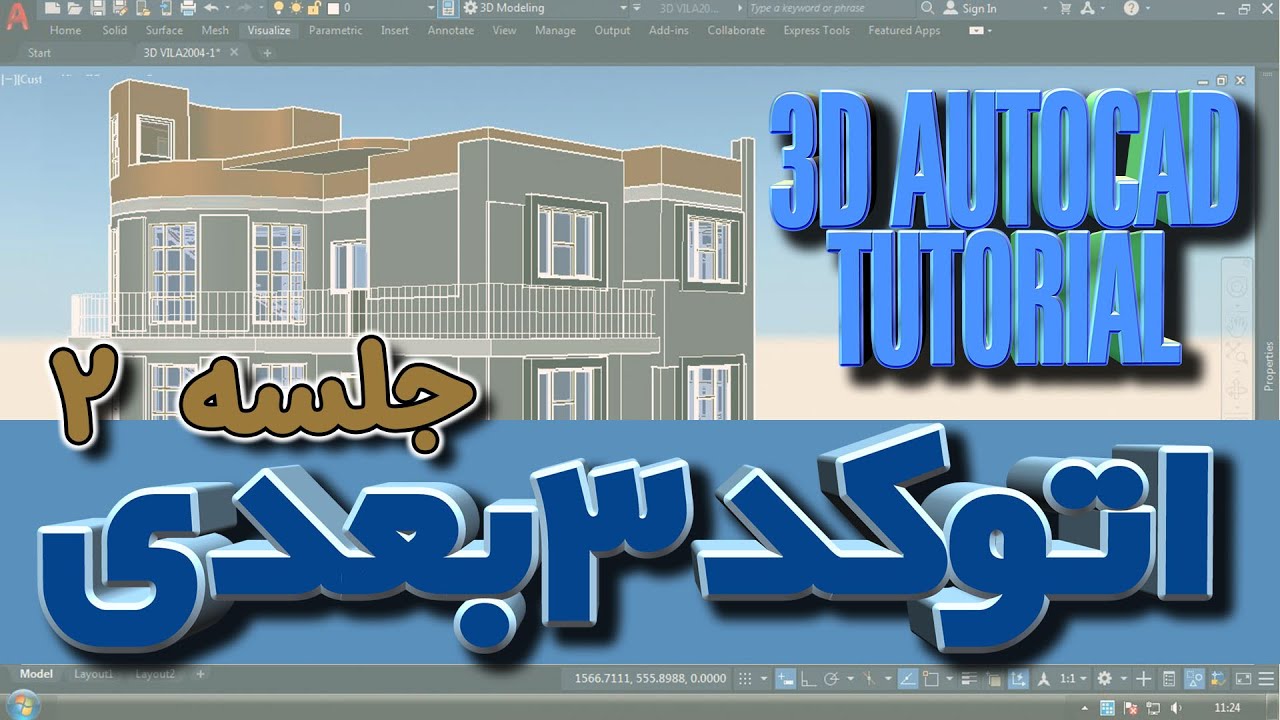The image size is (1280, 720).
Task: Click the Open file folder icon
Action: tap(75, 8)
